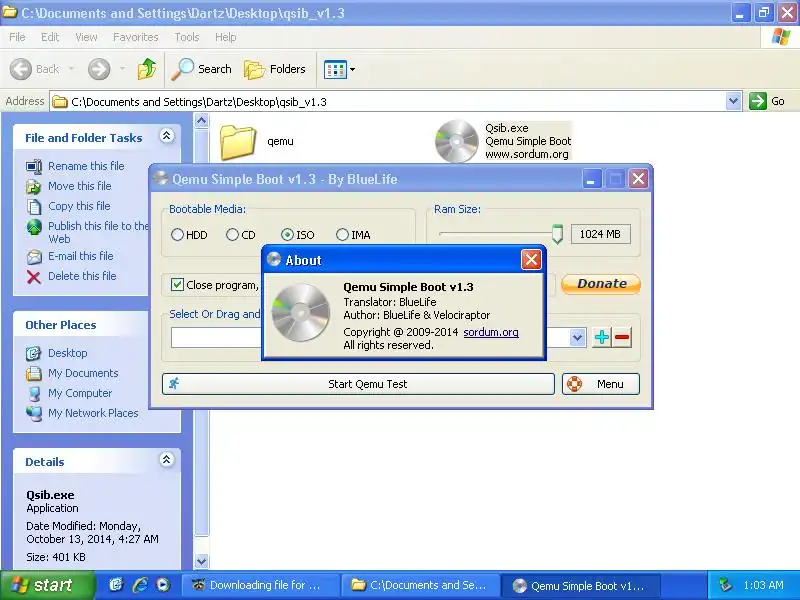Screen dimensions: 800x600
Task: Click the Forward arrow in Explorer toolbar
Action: [x=99, y=69]
